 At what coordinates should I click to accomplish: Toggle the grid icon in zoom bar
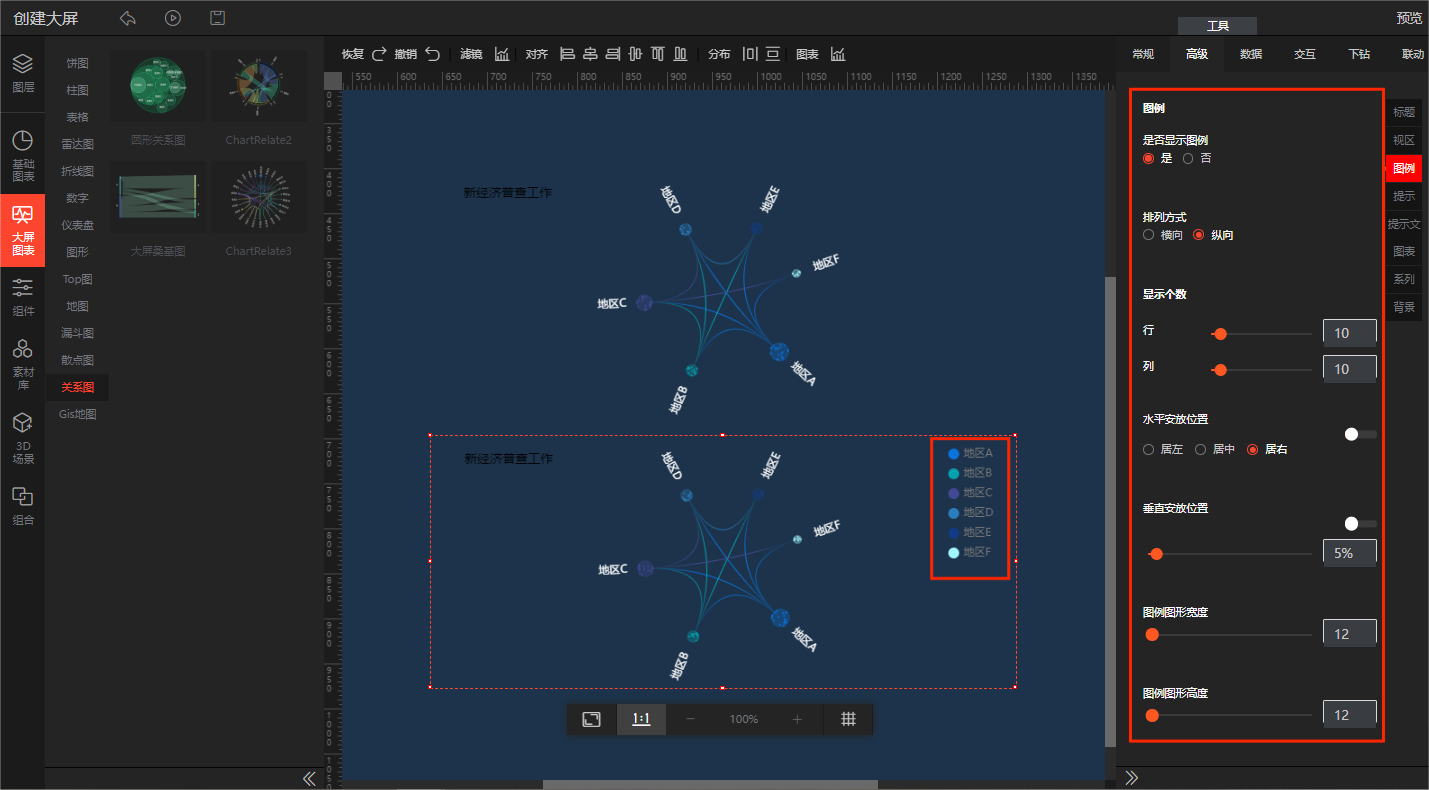[x=848, y=719]
